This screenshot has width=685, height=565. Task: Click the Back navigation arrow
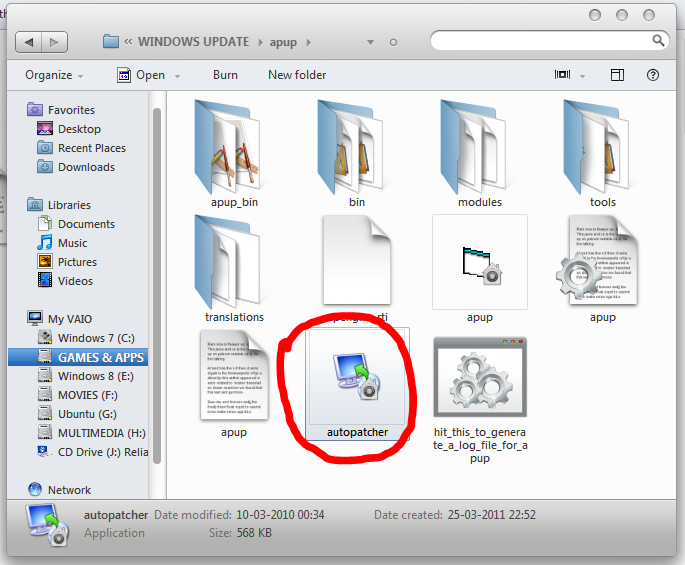[28, 42]
